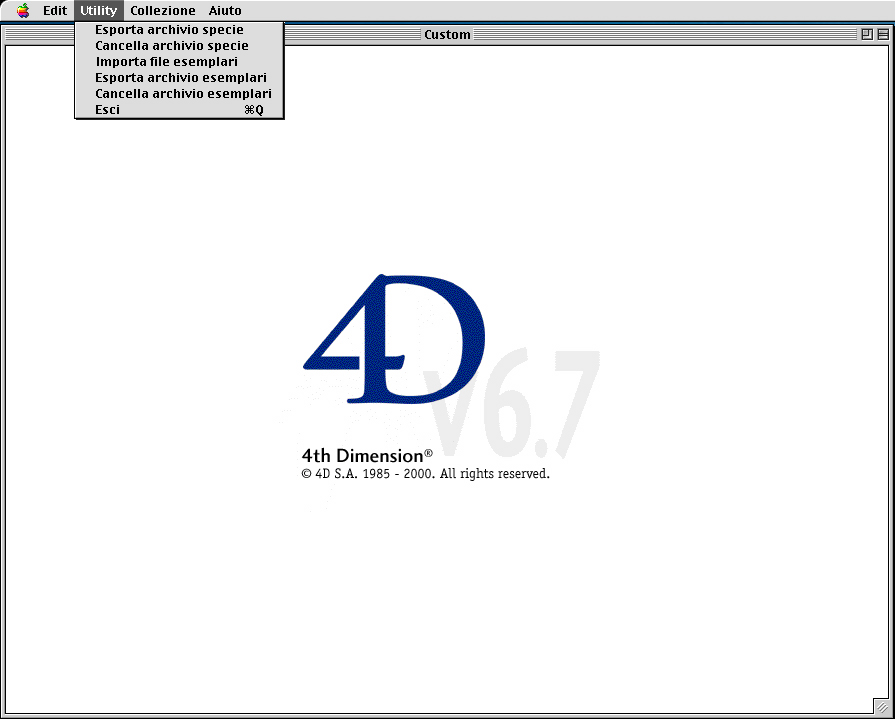This screenshot has height=719, width=895.
Task: Choose Cancella archivio specie
Action: point(179,46)
